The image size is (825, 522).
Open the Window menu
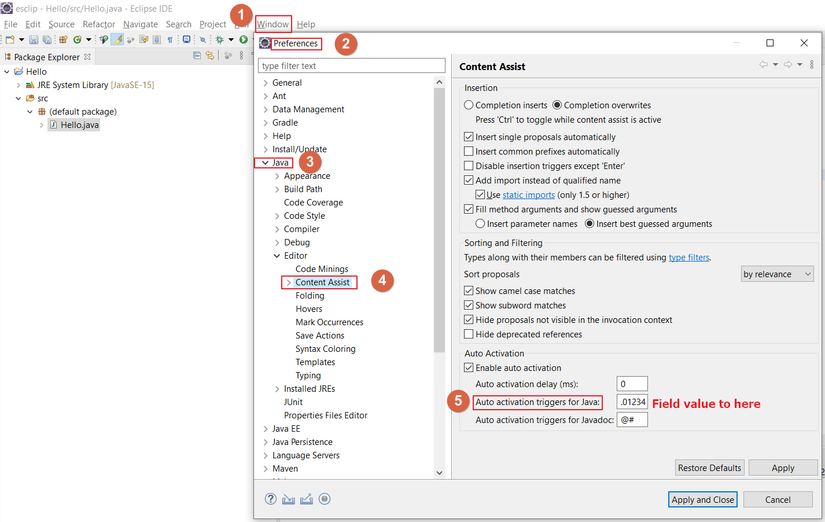pyautogui.click(x=273, y=24)
